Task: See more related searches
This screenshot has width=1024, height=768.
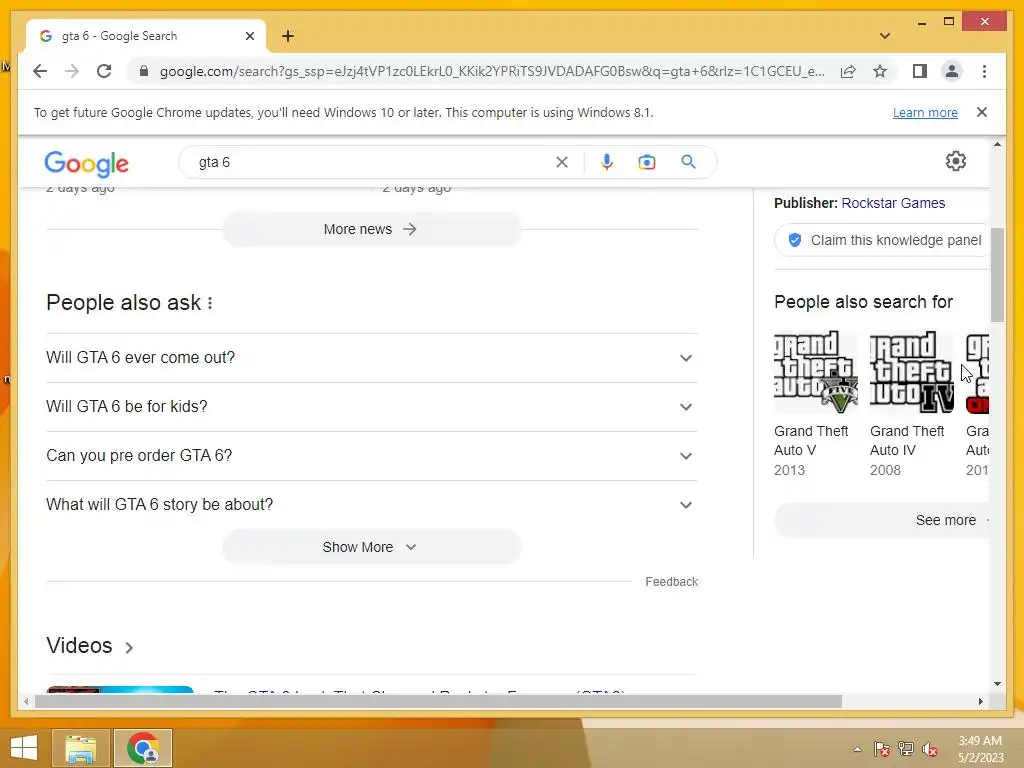Action: [x=883, y=520]
